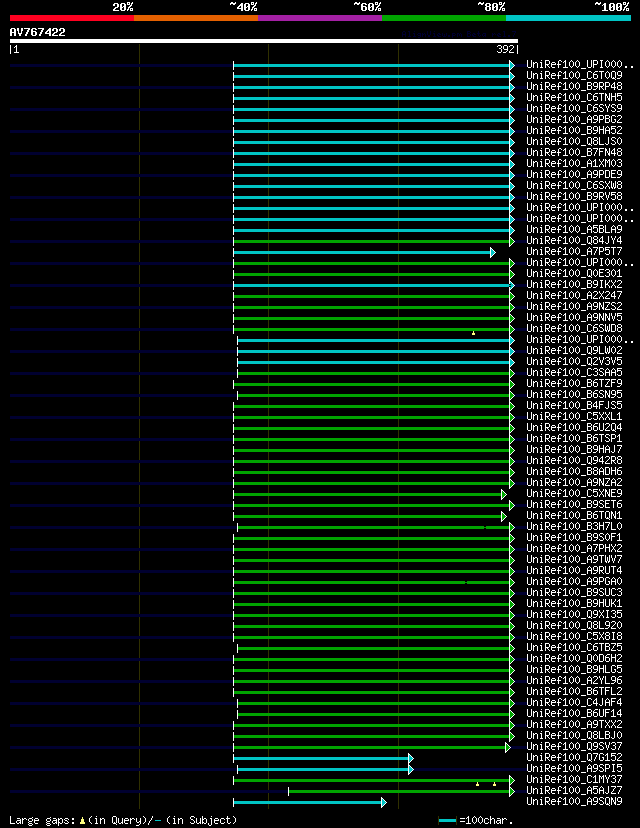Click the cyan ~100% identity legend segment
The width and height of the screenshot is (640, 828).
coord(568,18)
